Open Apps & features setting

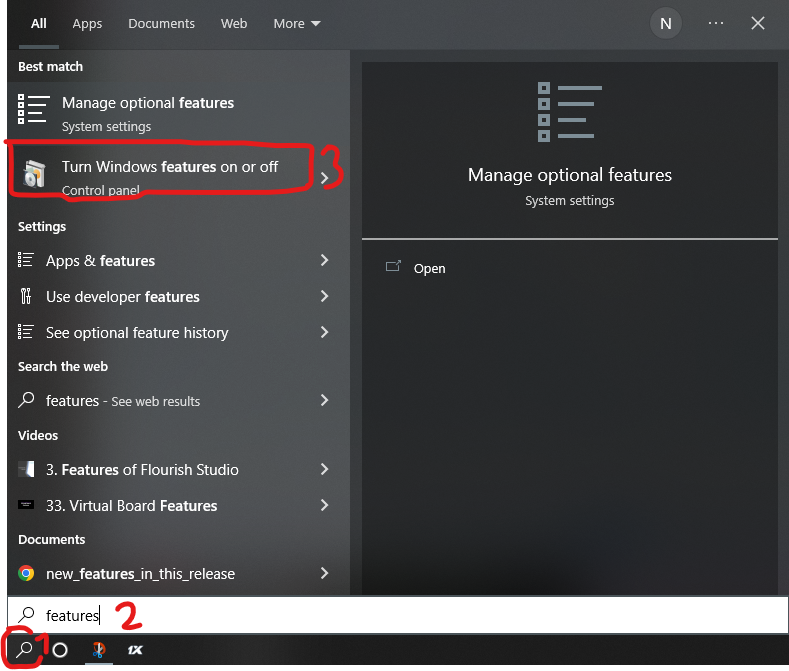(x=179, y=260)
